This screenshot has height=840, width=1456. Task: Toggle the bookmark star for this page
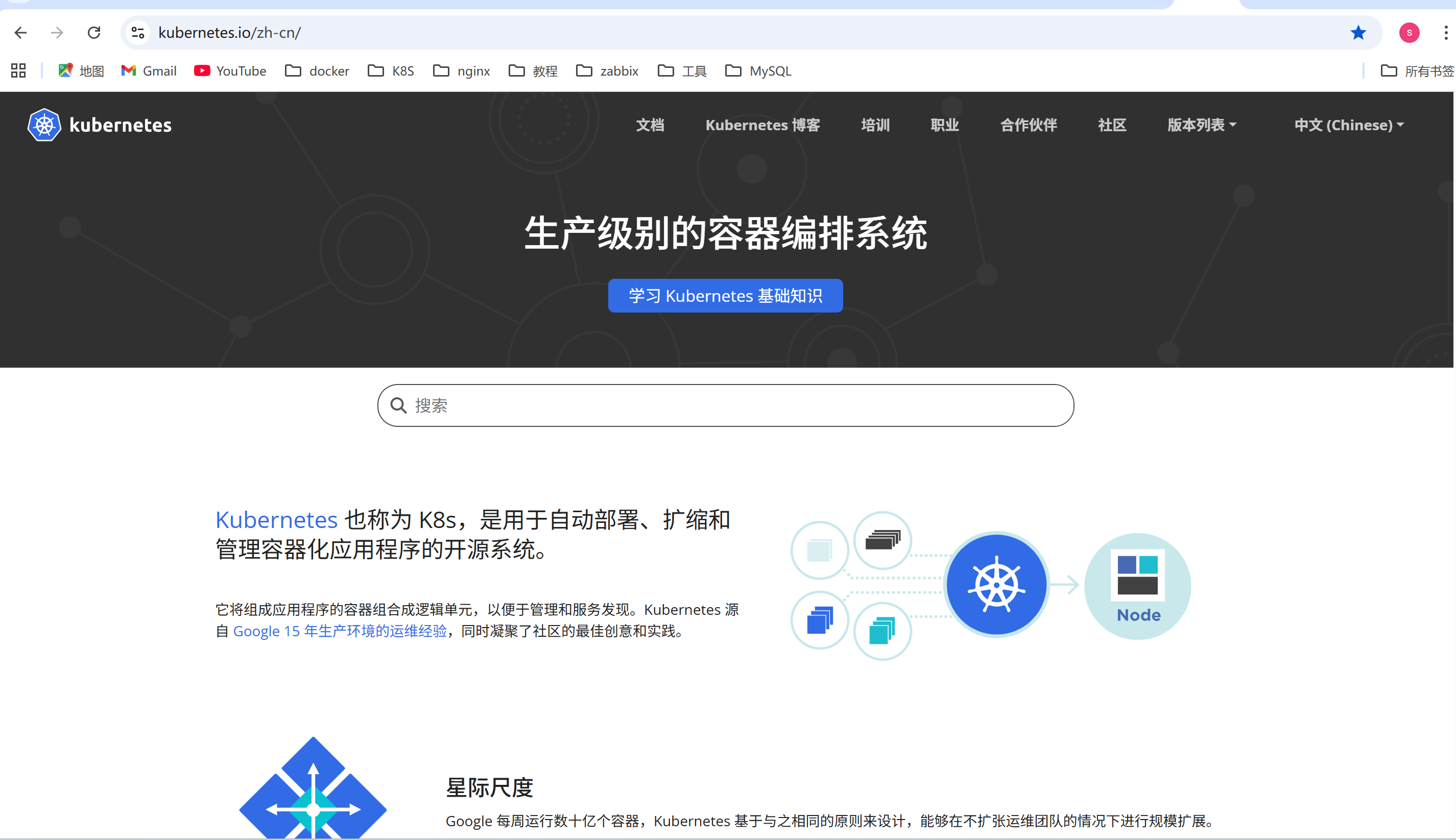[1358, 33]
